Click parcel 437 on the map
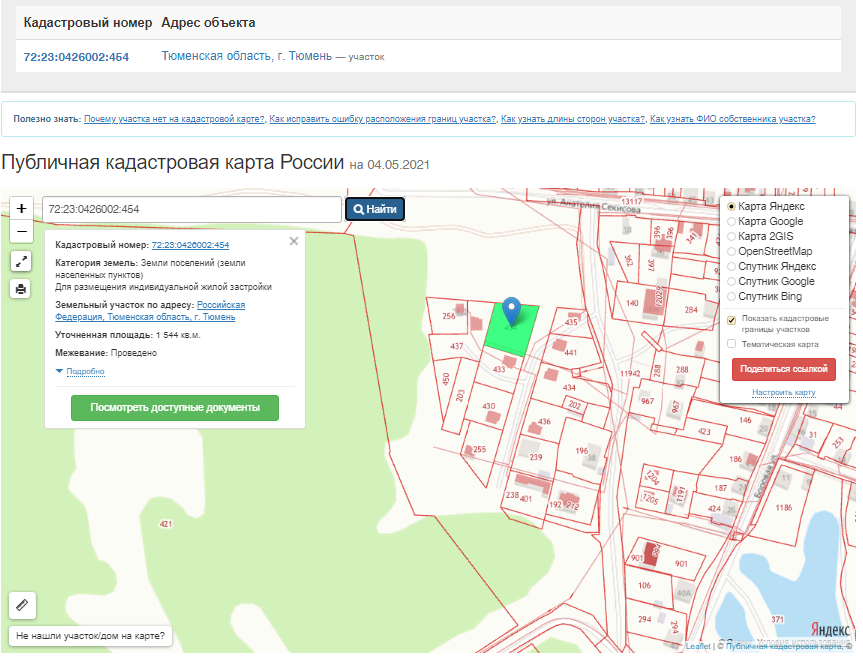This screenshot has width=863, height=662. click(x=456, y=346)
